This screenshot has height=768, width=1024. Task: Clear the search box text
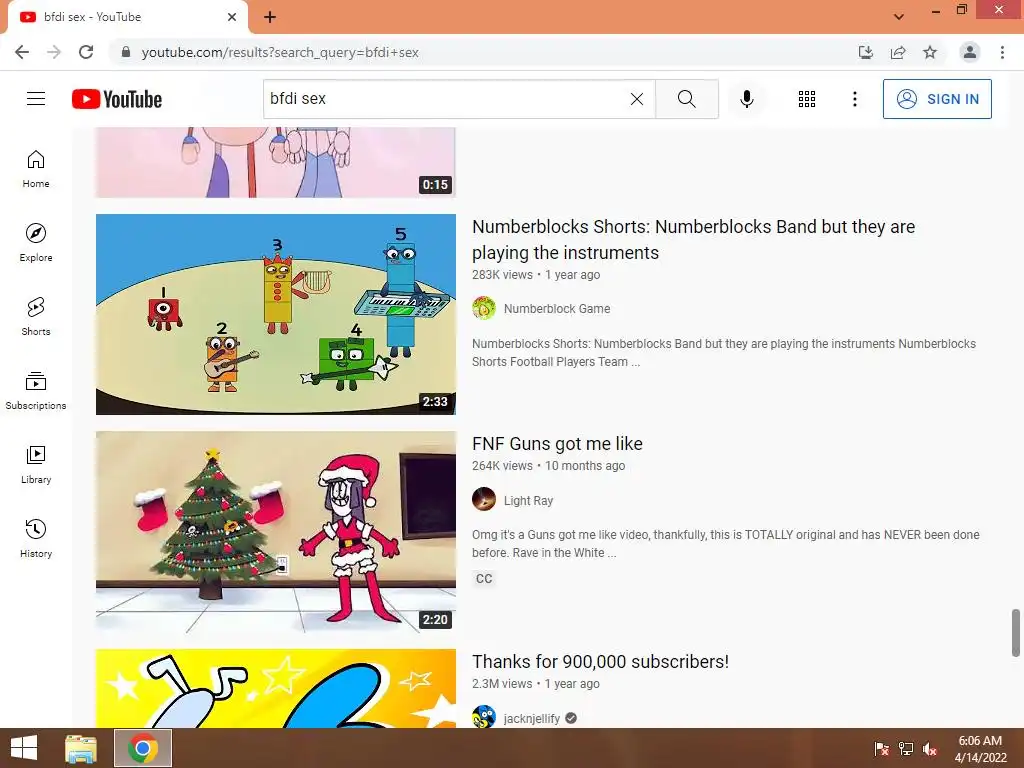point(637,99)
